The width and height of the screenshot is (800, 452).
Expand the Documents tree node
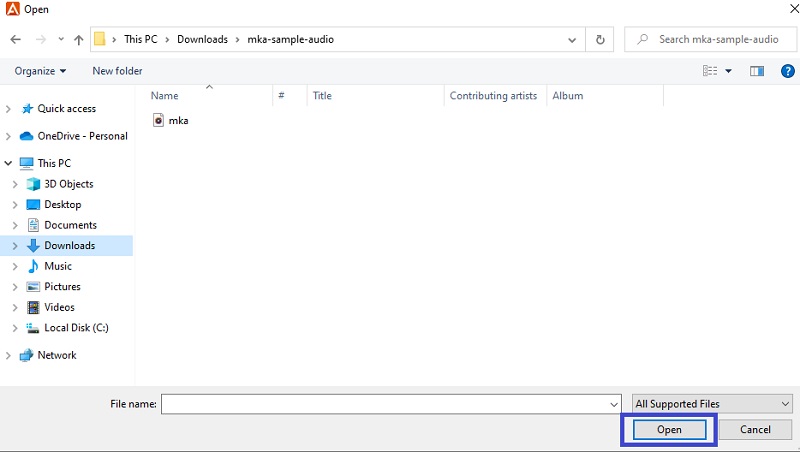[x=15, y=225]
